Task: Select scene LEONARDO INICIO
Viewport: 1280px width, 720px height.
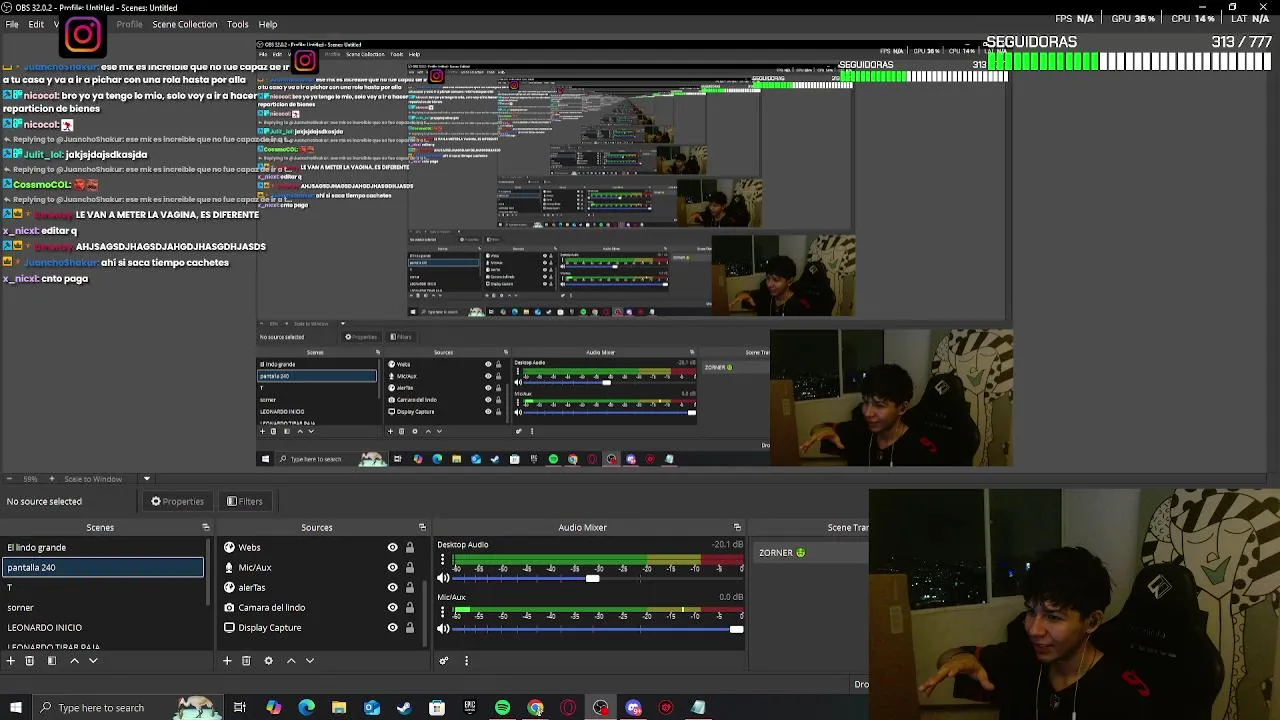Action: (x=102, y=628)
